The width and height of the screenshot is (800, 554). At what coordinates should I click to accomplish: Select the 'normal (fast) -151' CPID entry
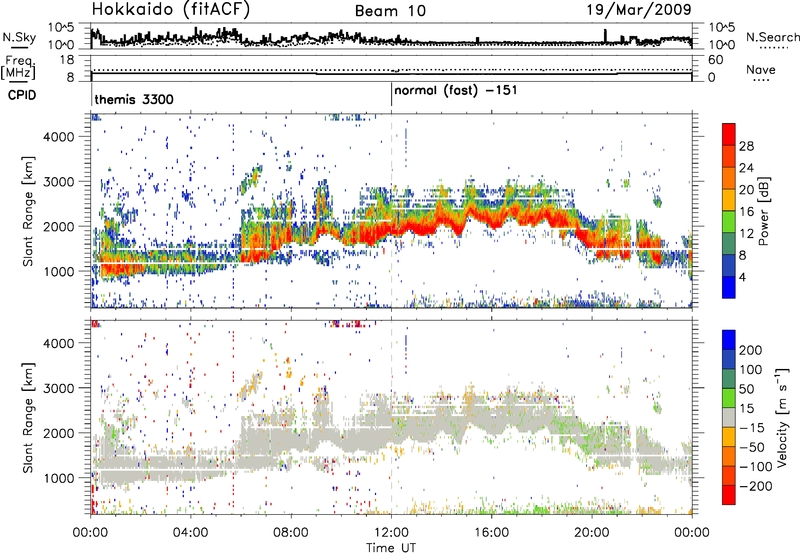point(456,91)
